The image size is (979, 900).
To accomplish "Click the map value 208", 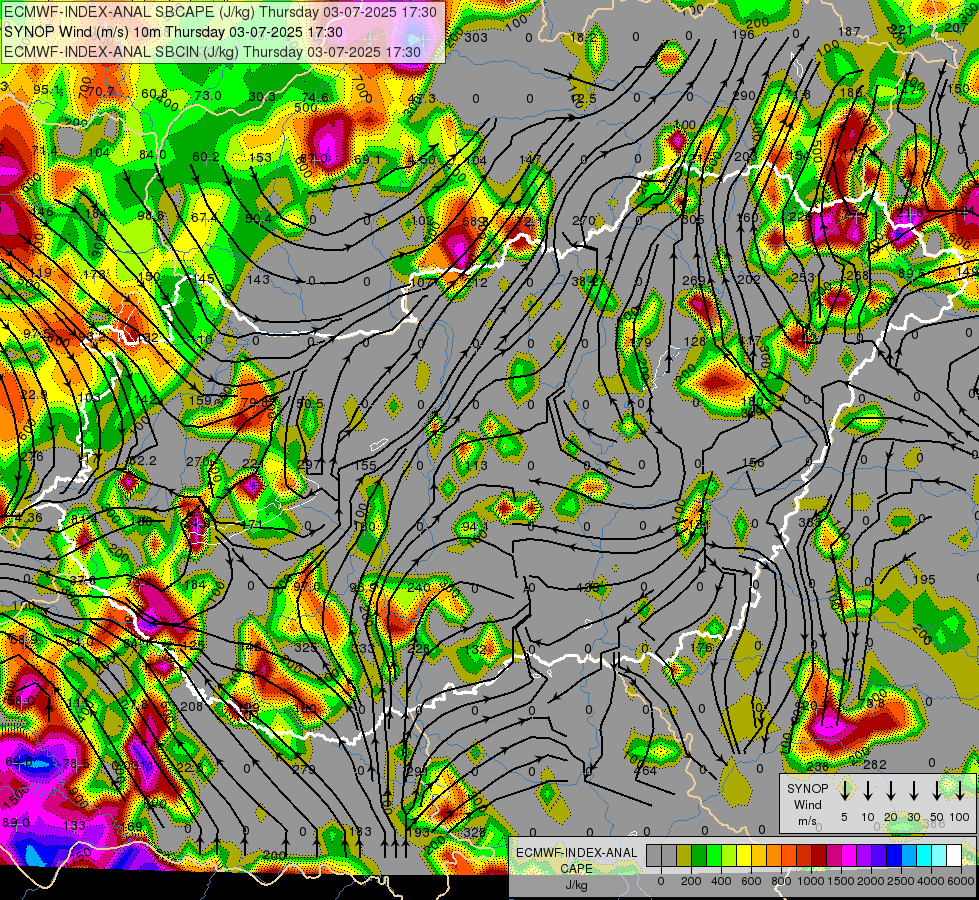I will pyautogui.click(x=191, y=706).
